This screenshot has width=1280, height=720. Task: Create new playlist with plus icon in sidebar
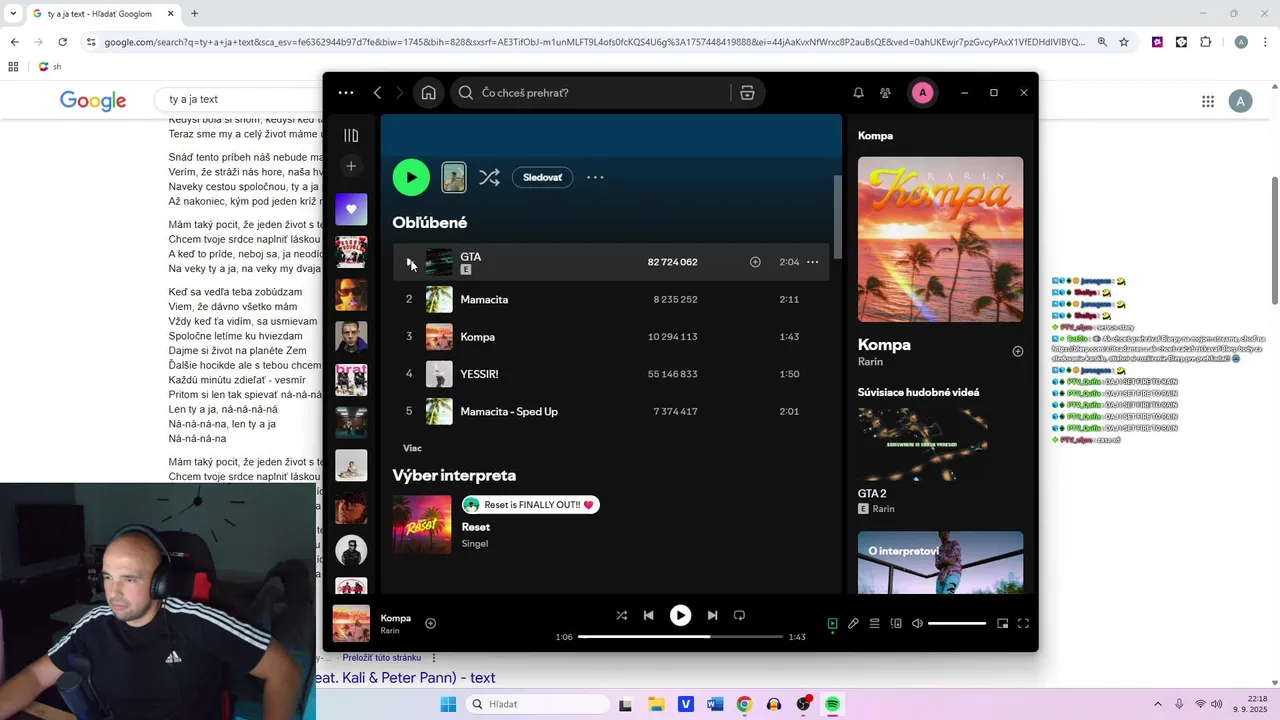point(351,166)
